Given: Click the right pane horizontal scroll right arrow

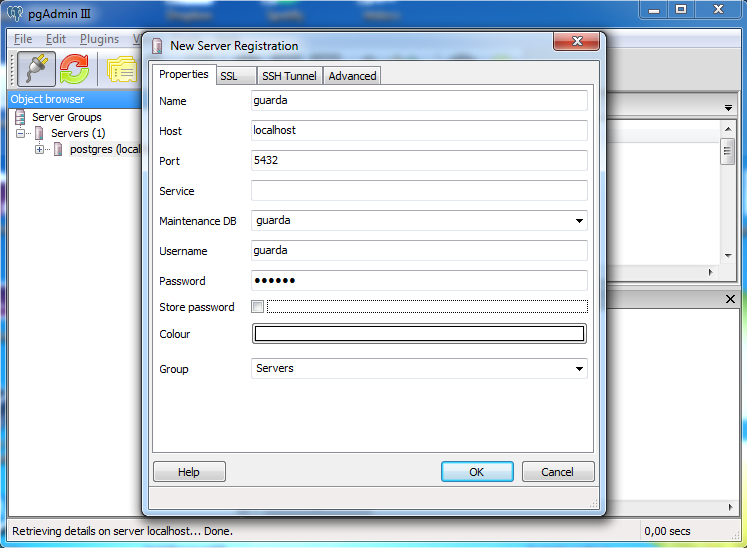Looking at the screenshot, I should [x=710, y=273].
